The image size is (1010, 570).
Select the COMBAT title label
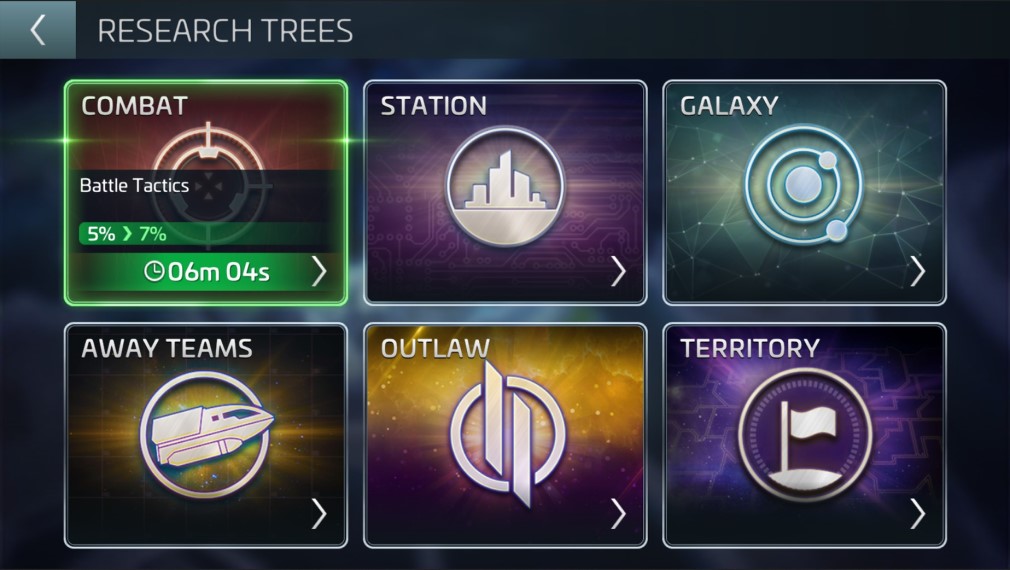[134, 106]
